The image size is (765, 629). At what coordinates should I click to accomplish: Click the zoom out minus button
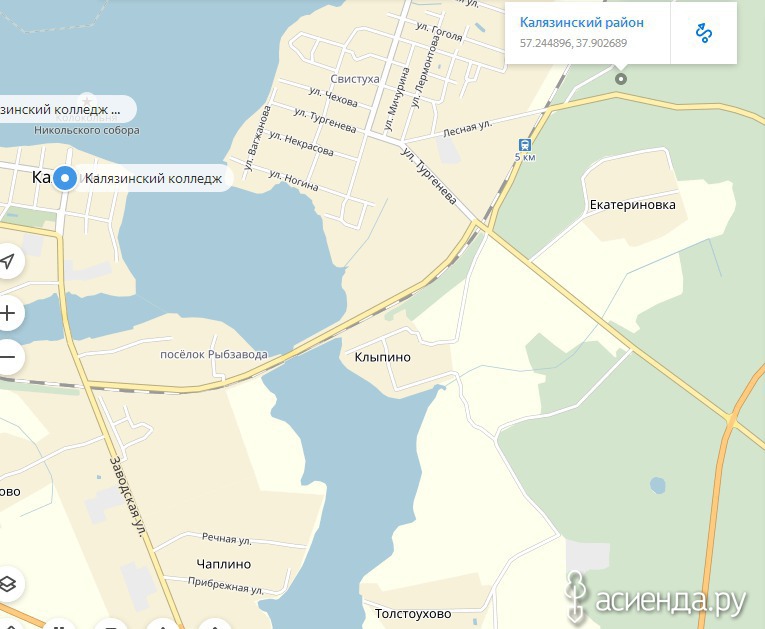click(7, 357)
